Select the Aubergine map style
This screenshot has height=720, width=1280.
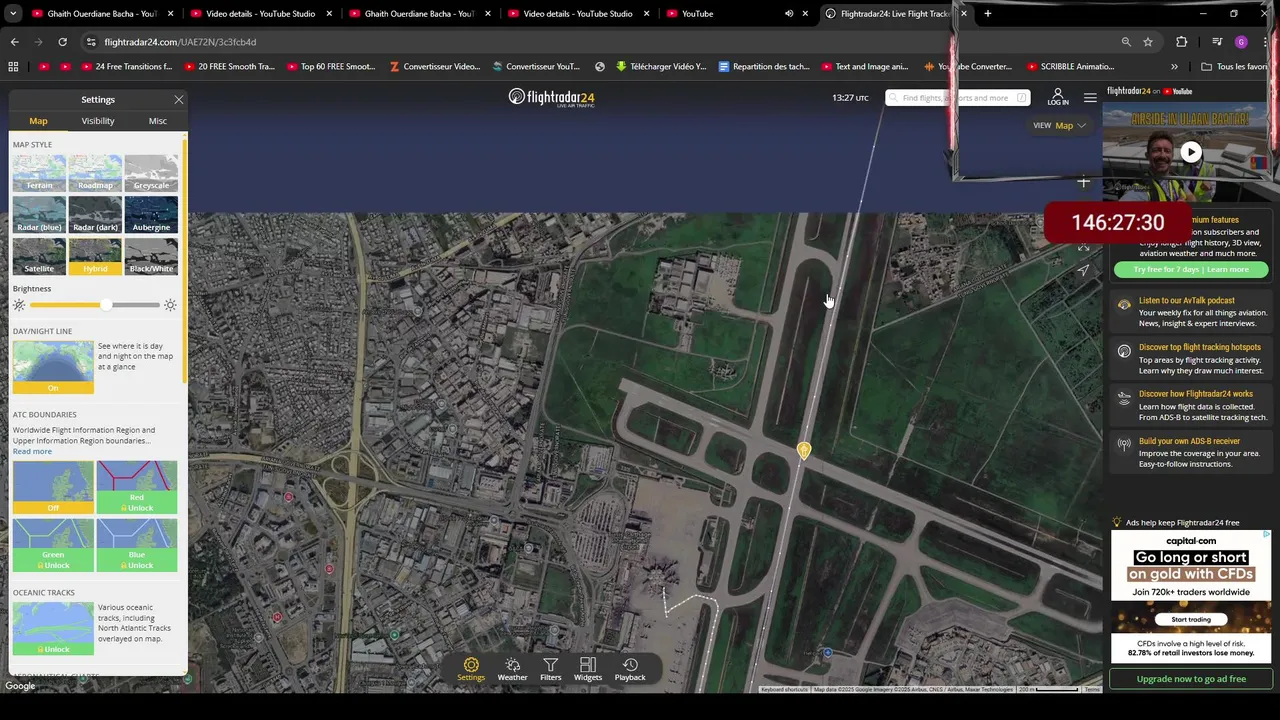point(151,214)
